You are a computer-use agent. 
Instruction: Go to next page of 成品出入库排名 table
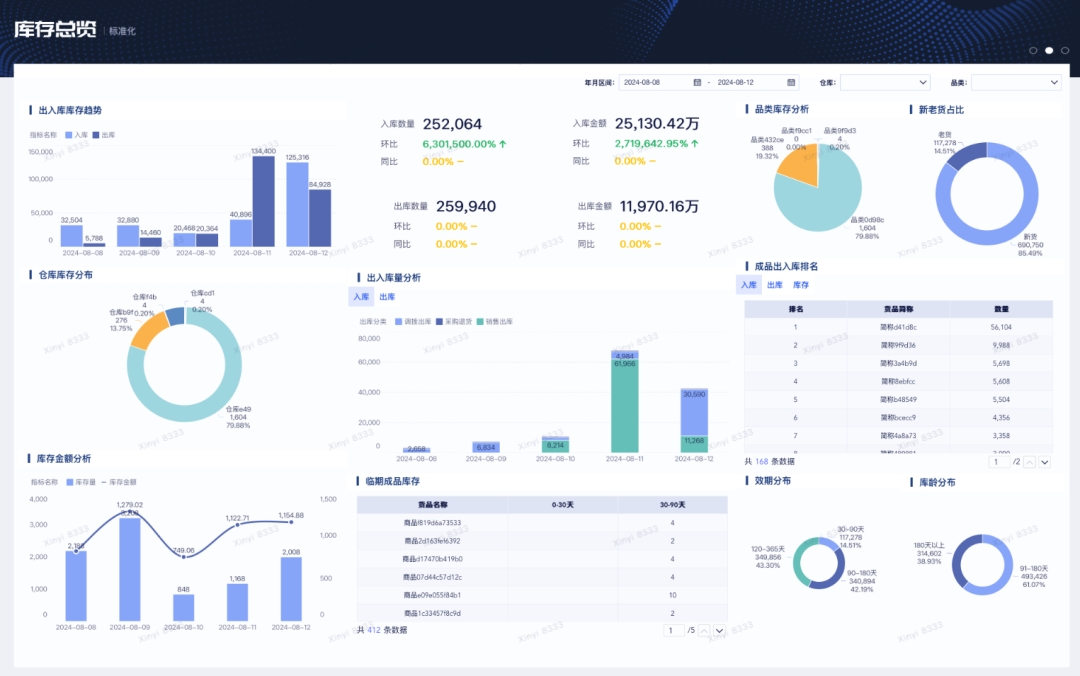[1045, 462]
